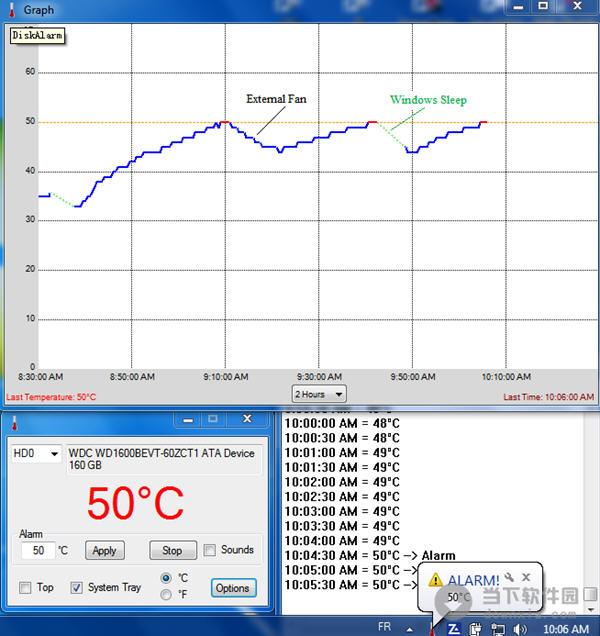Image resolution: width=600 pixels, height=636 pixels.
Task: Click the Alarm temperature input field showing 50
Action: tap(38, 550)
